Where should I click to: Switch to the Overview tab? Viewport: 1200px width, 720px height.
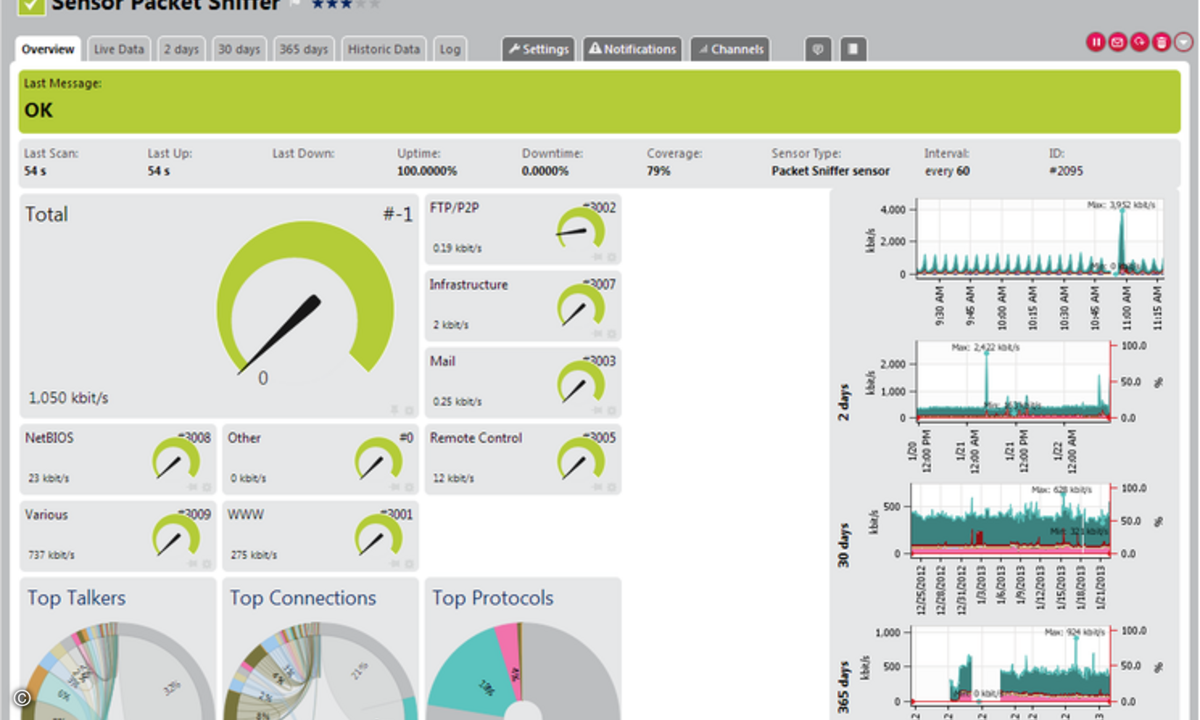(48, 49)
